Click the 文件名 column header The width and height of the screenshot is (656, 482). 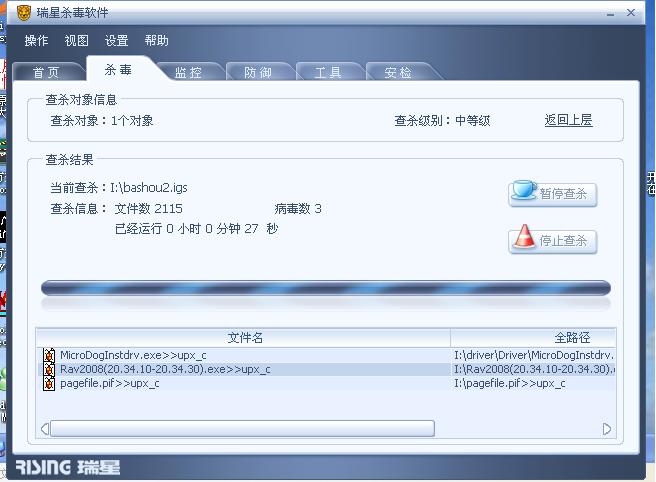tap(244, 338)
